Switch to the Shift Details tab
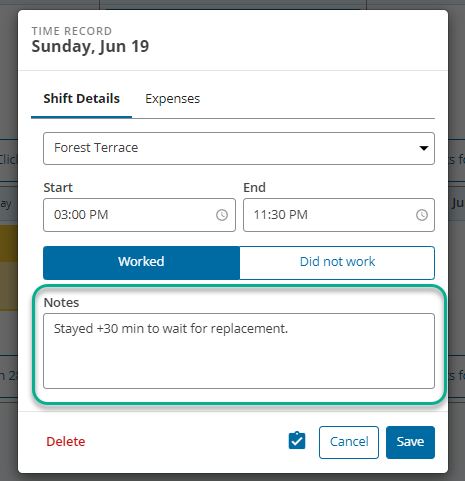 coord(81,99)
